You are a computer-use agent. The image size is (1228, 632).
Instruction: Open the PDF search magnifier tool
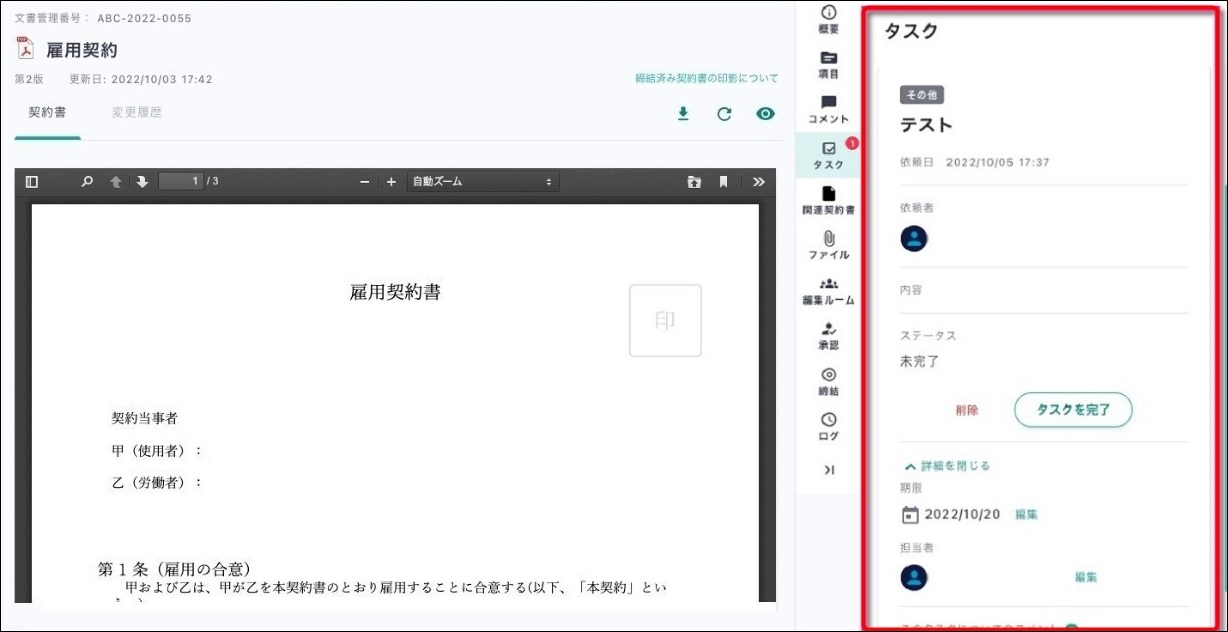point(87,182)
